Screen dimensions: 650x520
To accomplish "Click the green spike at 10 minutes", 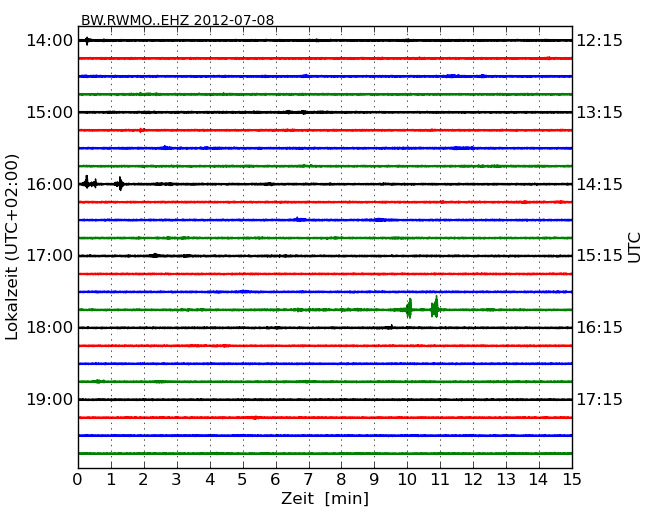I will click(x=409, y=309).
